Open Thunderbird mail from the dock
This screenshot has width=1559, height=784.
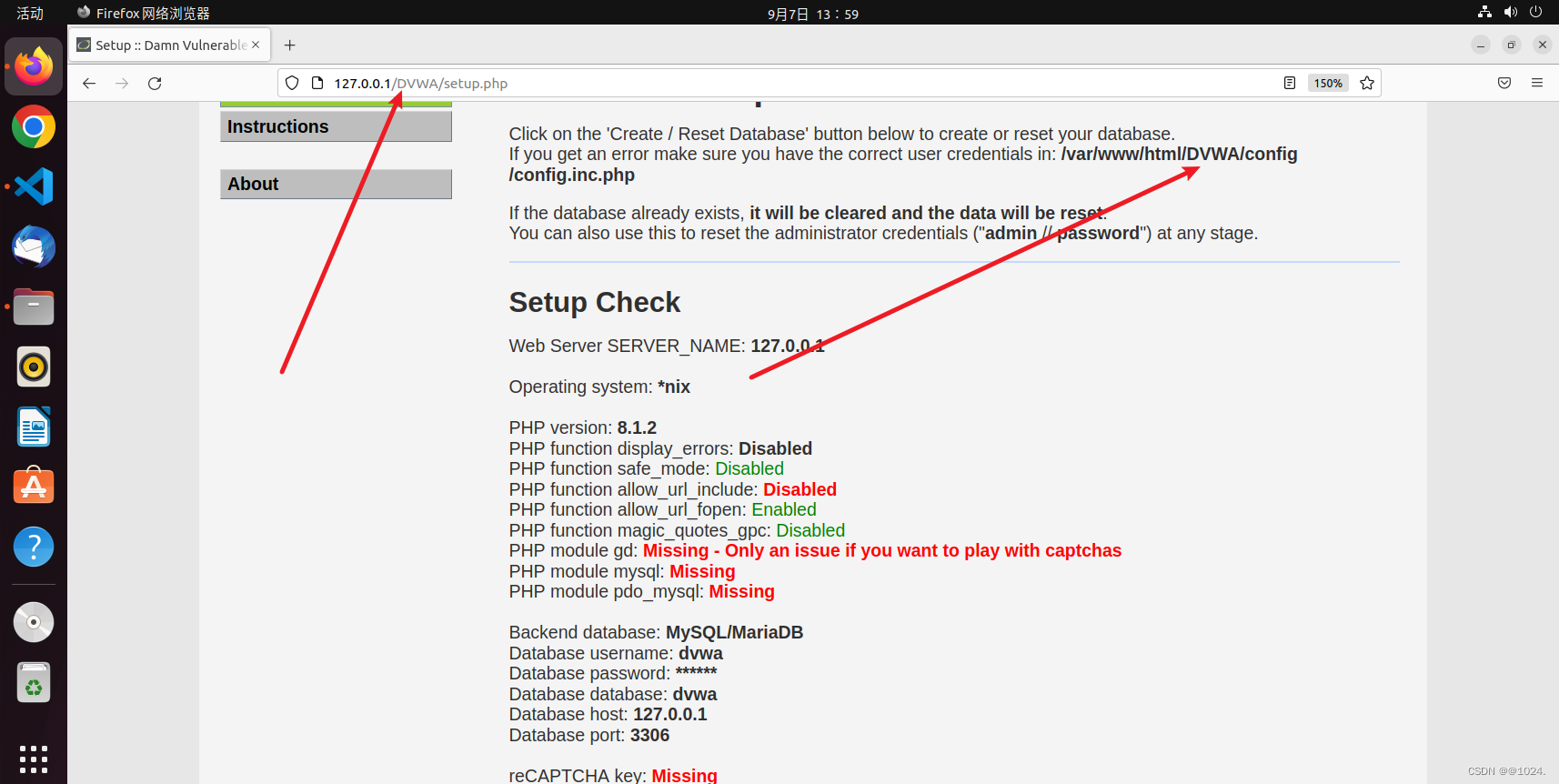[34, 246]
